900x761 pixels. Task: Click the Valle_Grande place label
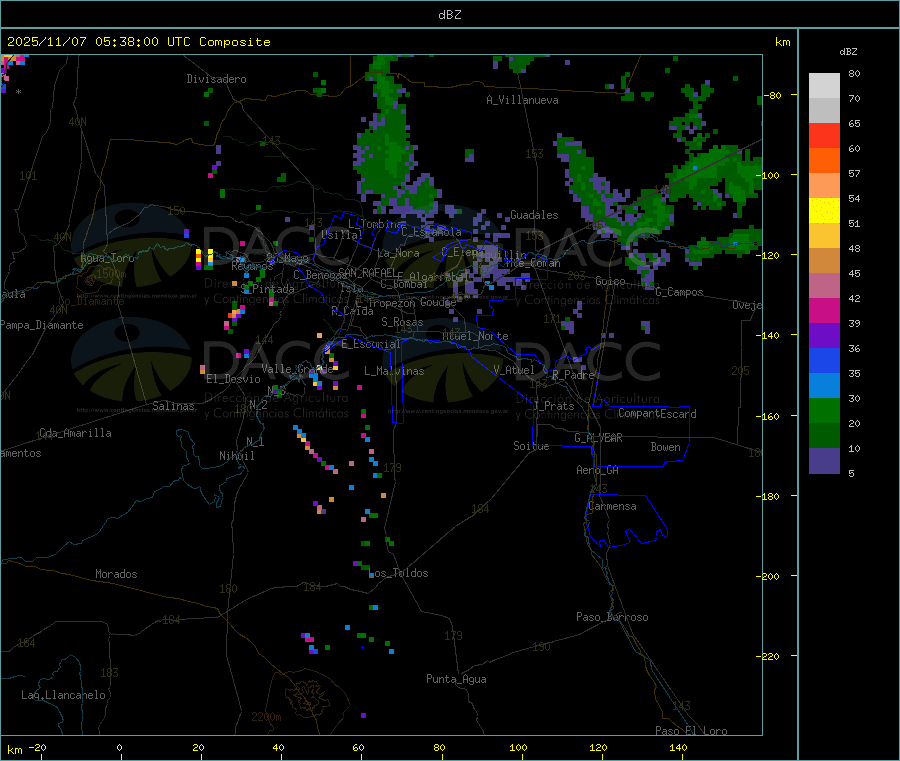click(x=297, y=369)
